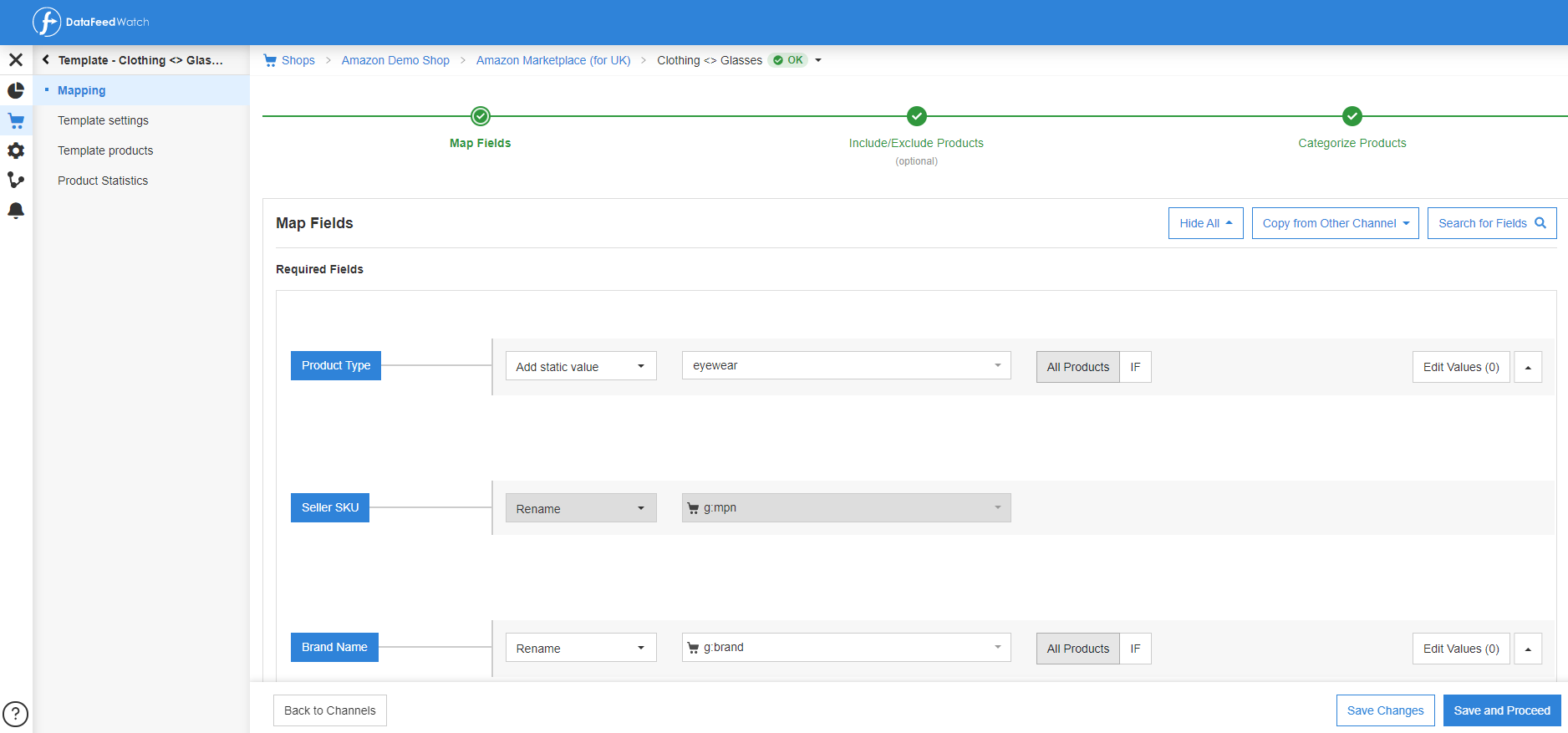This screenshot has width=1568, height=733.
Task: Open Copy from Other Channel dropdown
Action: click(x=1336, y=223)
